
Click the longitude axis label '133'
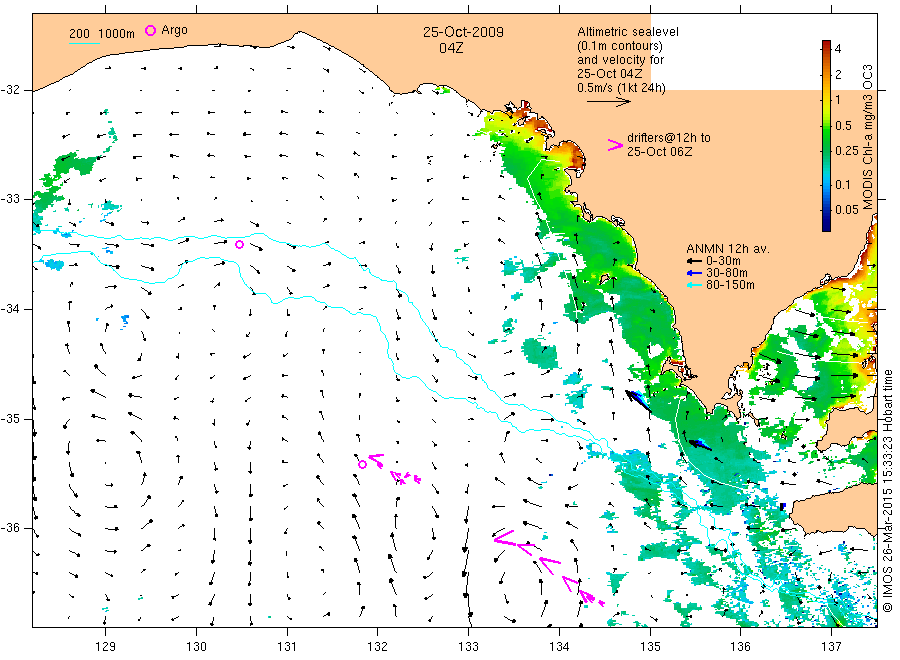[x=468, y=647]
